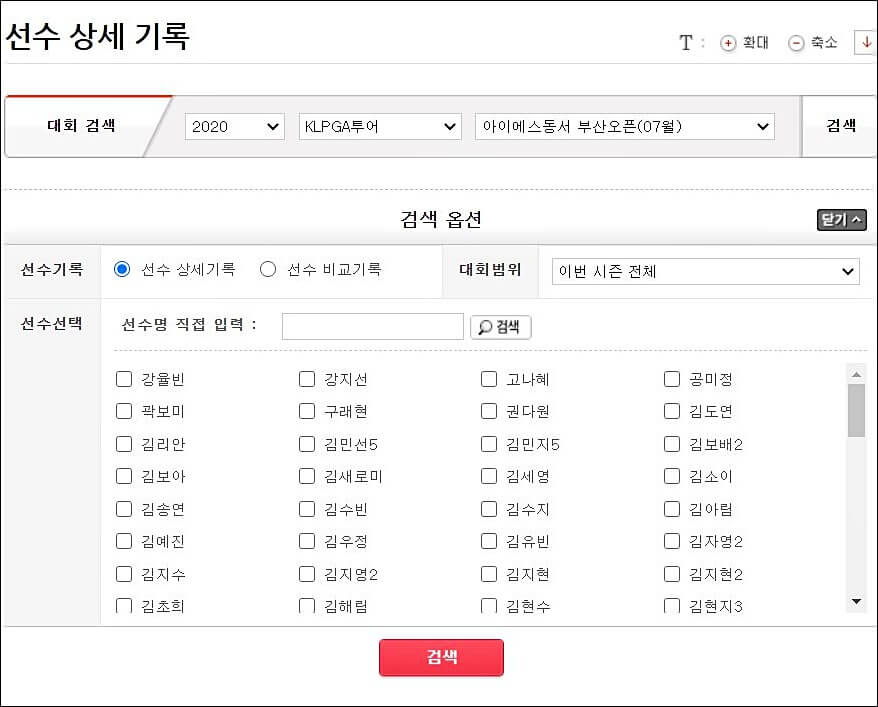Click the T text-size icon
The width and height of the screenshot is (878, 707).
tap(687, 41)
